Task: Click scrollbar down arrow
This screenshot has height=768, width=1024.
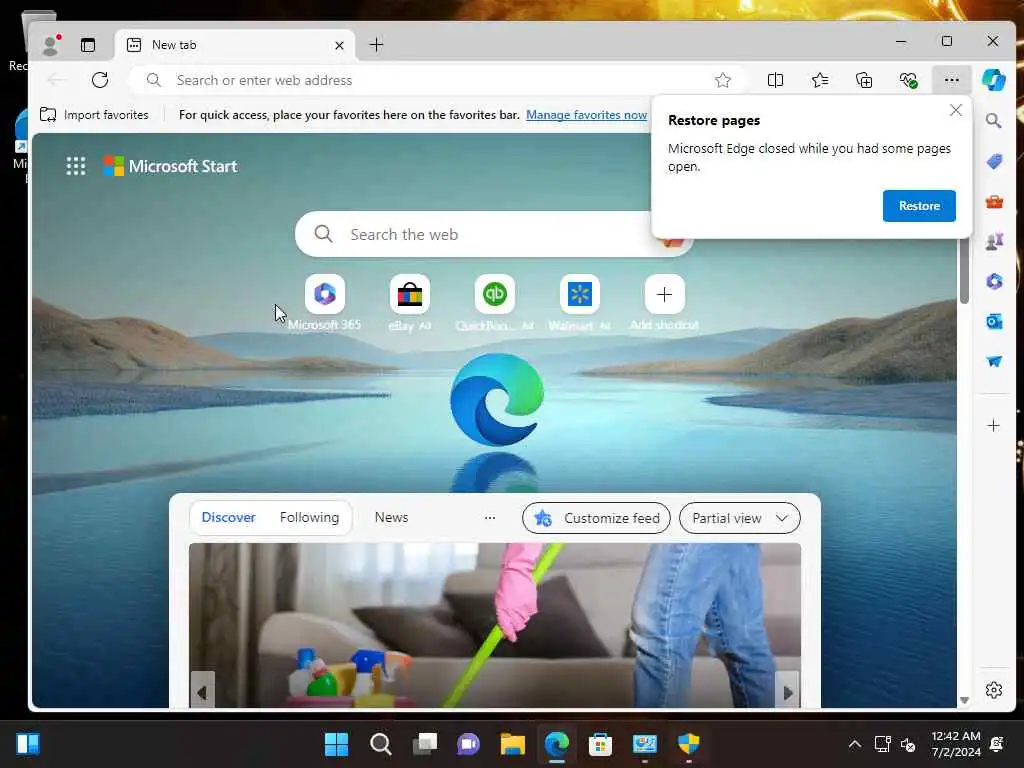Action: [x=964, y=700]
